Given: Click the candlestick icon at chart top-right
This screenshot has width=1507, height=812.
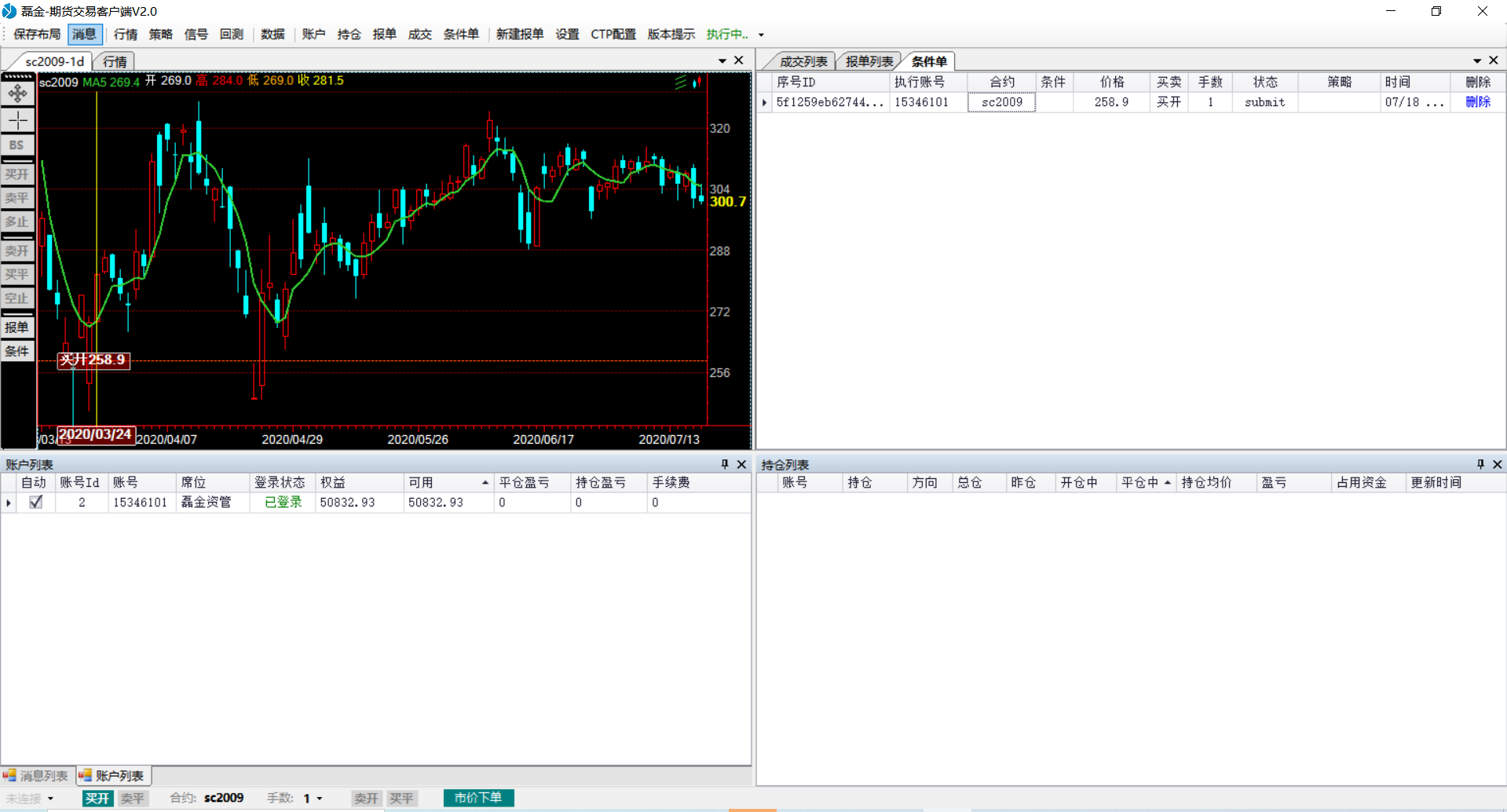Looking at the screenshot, I should tap(697, 82).
